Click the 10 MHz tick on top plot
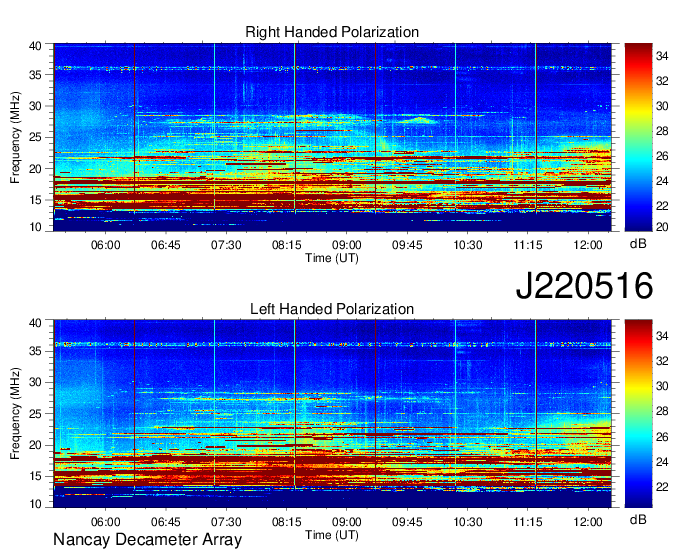The height and width of the screenshot is (552, 680). pos(36,227)
